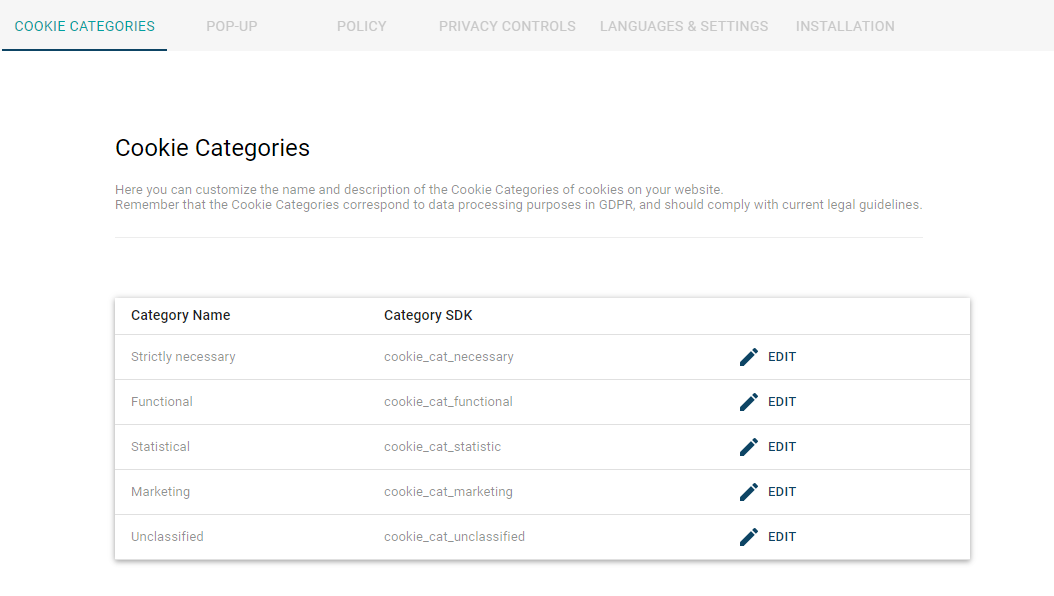Open the Policy tab
Screen dimensions: 1054x596
click(x=362, y=26)
